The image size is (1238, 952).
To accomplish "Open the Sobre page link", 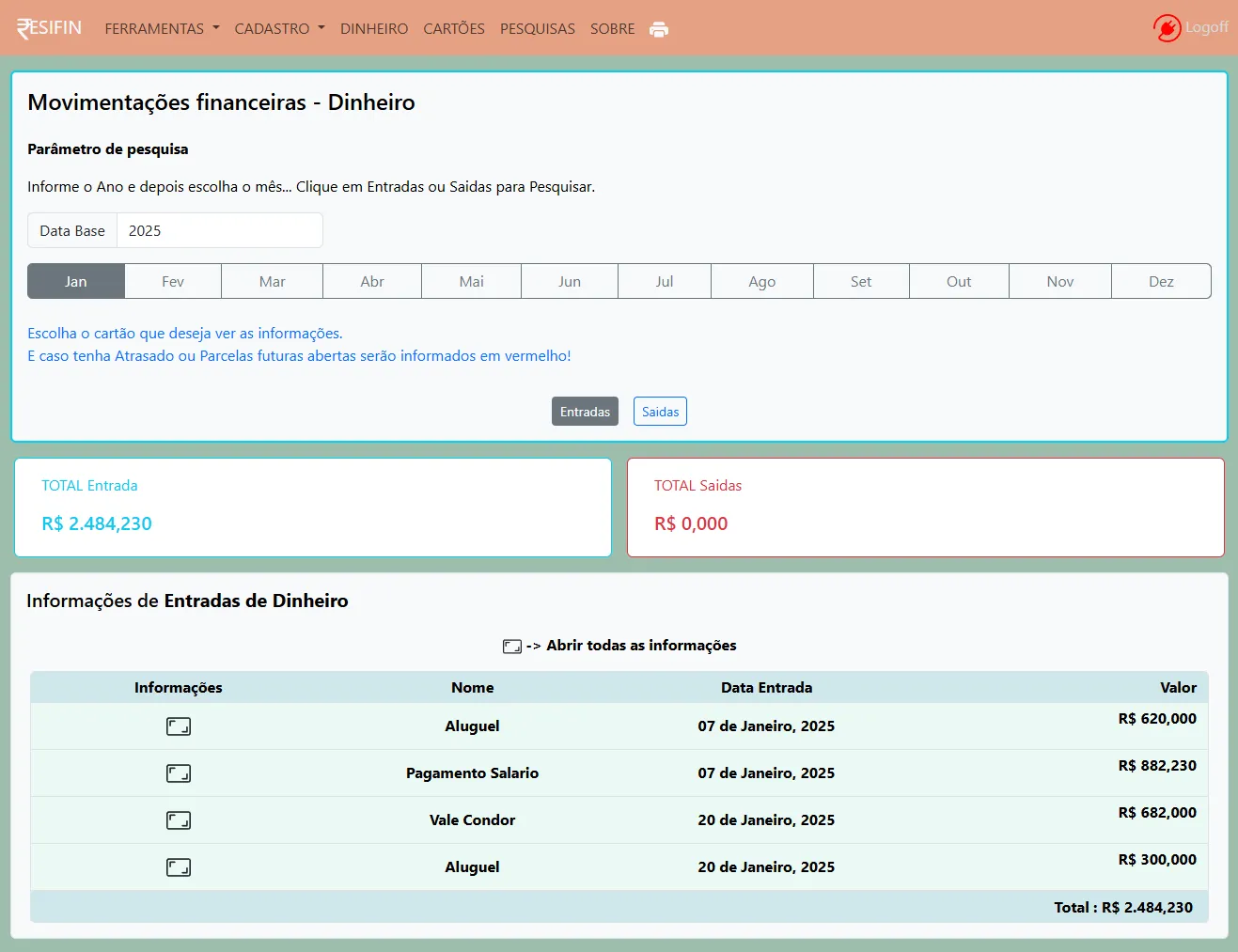I will click(612, 29).
